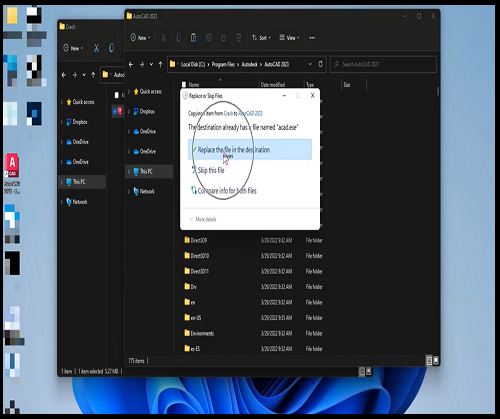Screen dimensions: 500x419
Task: Click forward arrow in Crack window
Action: 75,75
